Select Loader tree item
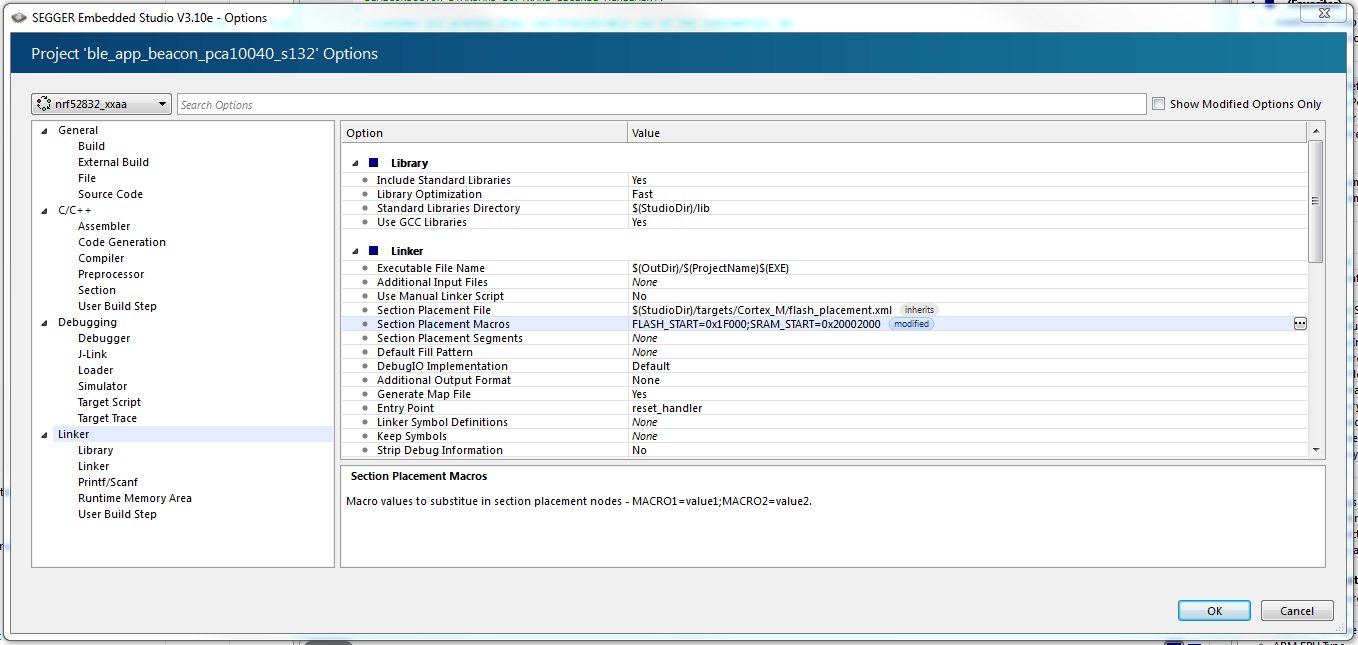This screenshot has height=645, width=1358. [x=96, y=370]
